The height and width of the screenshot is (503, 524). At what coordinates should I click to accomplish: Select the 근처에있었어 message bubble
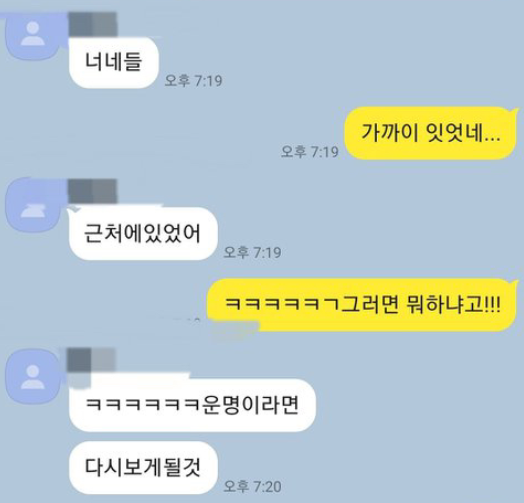click(x=143, y=233)
